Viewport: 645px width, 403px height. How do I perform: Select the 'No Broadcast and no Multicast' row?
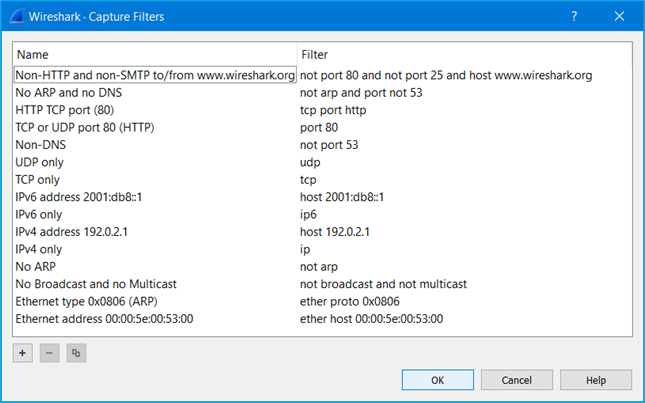(322, 284)
